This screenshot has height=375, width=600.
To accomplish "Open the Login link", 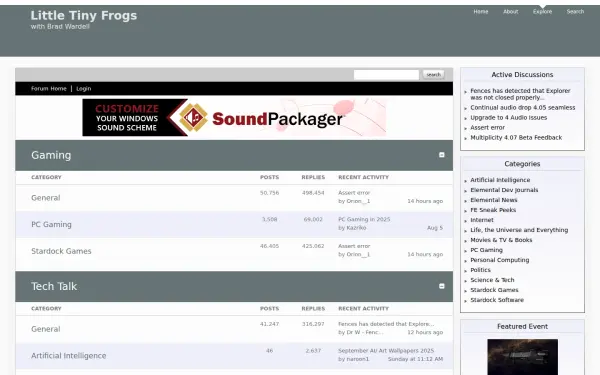I will pyautogui.click(x=83, y=88).
